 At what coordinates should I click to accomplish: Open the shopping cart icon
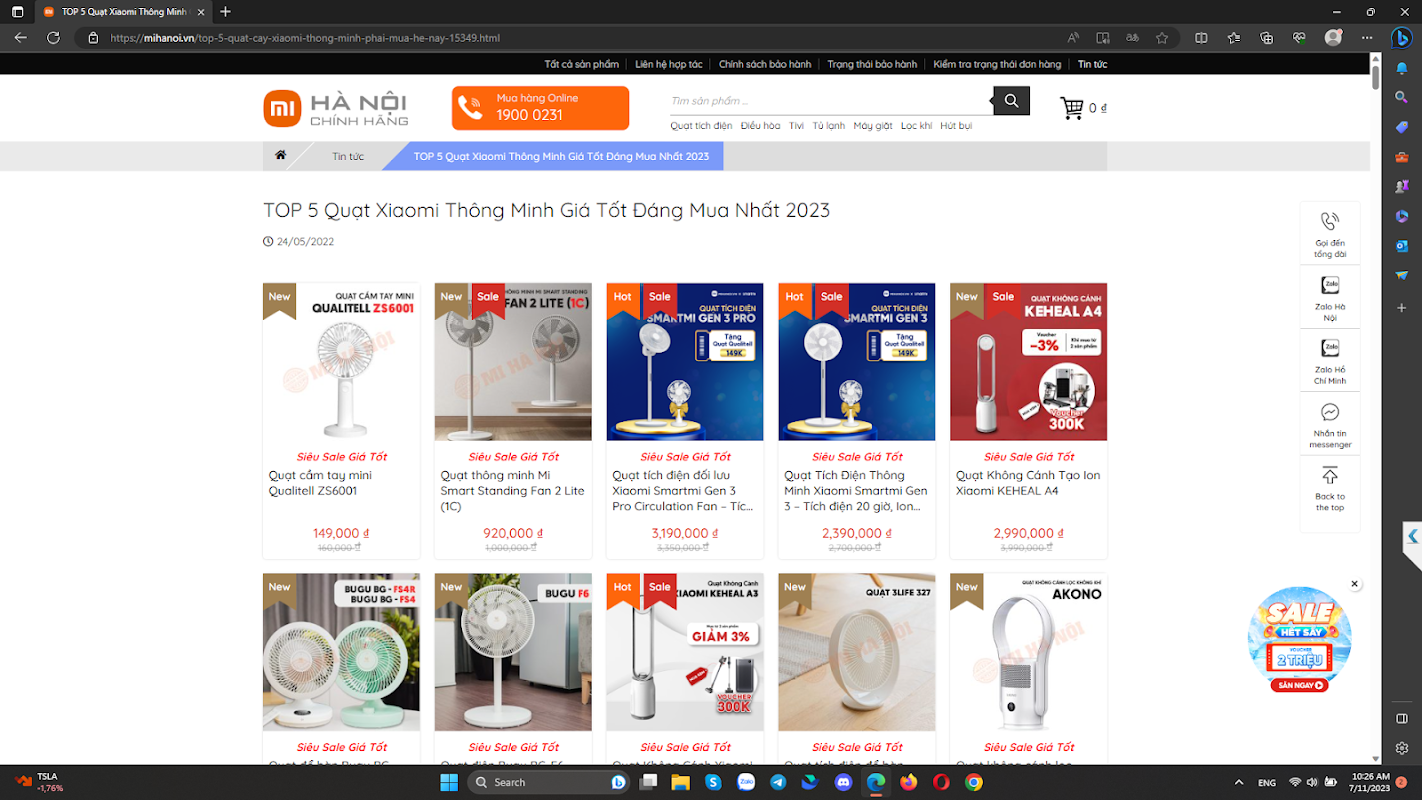(x=1072, y=108)
